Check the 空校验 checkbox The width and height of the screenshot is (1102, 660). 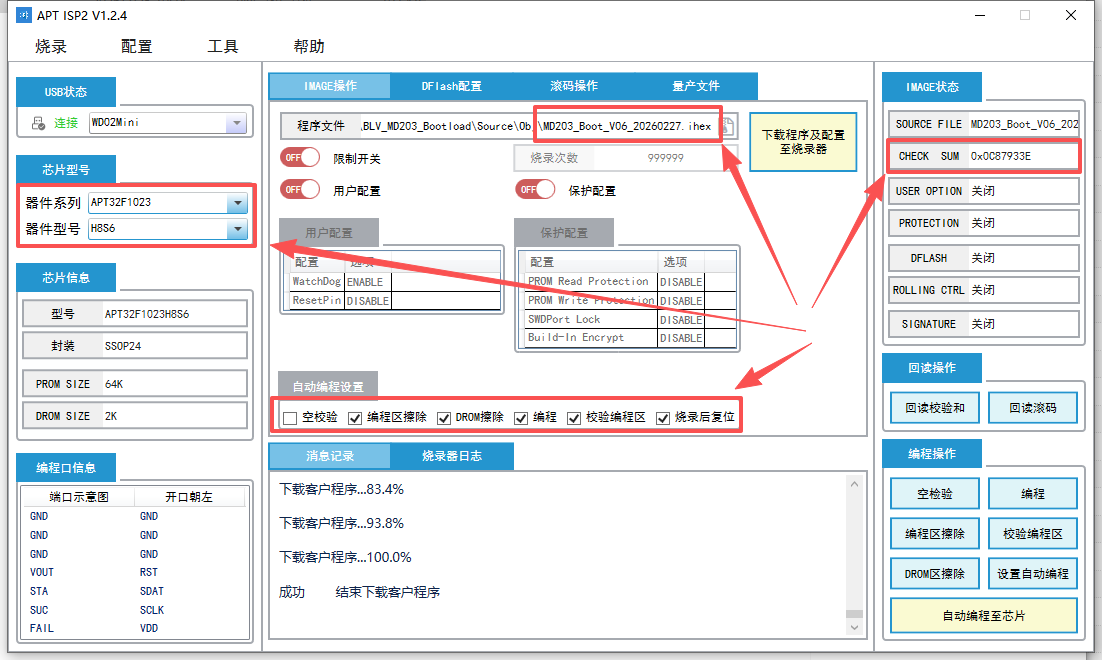click(290, 418)
